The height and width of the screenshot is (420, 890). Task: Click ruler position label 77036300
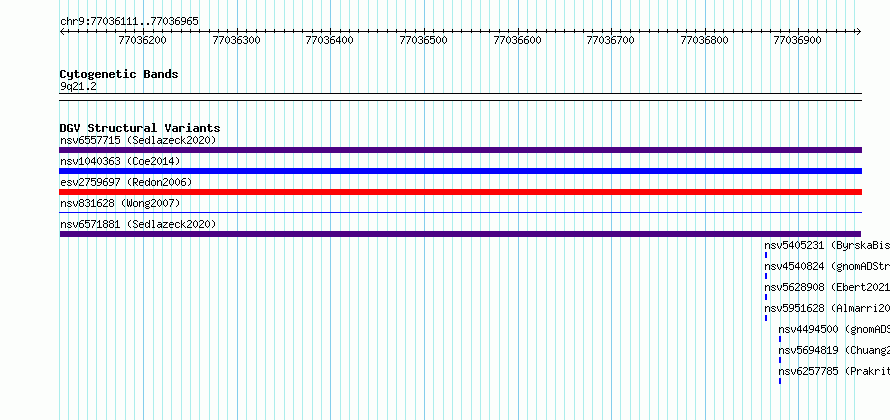[236, 40]
